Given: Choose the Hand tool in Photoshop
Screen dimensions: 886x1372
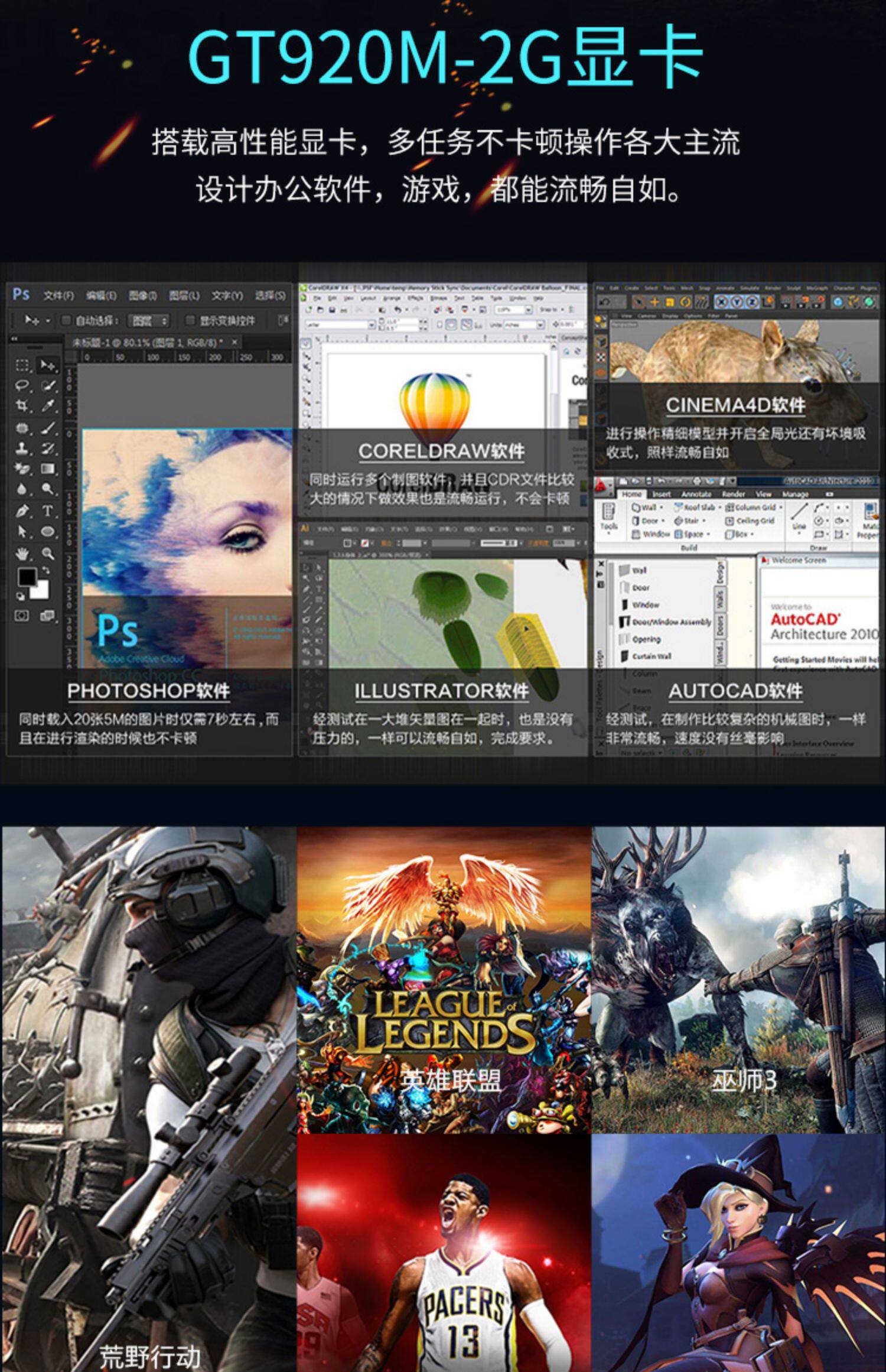Looking at the screenshot, I should click(22, 554).
